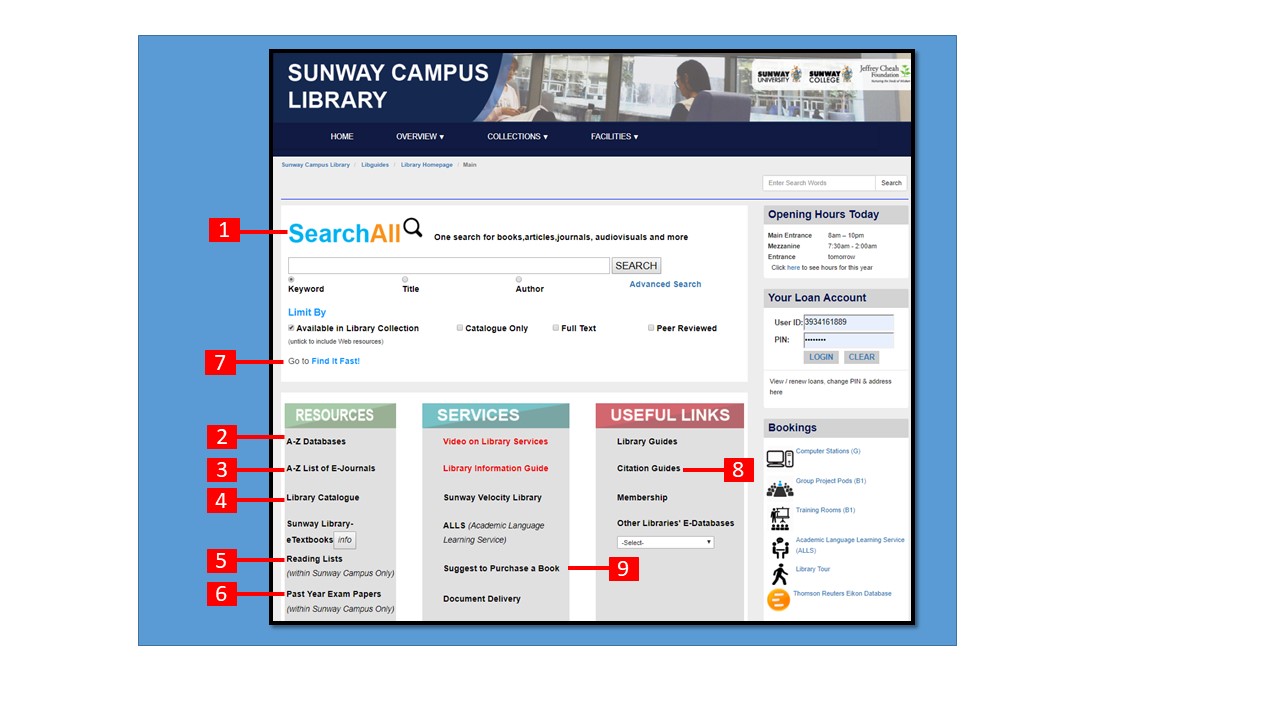The height and width of the screenshot is (720, 1280).
Task: Select the Keyword radio button
Action: tap(291, 279)
